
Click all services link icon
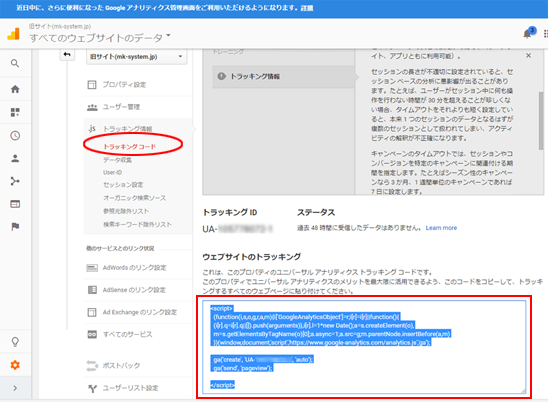coord(92,335)
